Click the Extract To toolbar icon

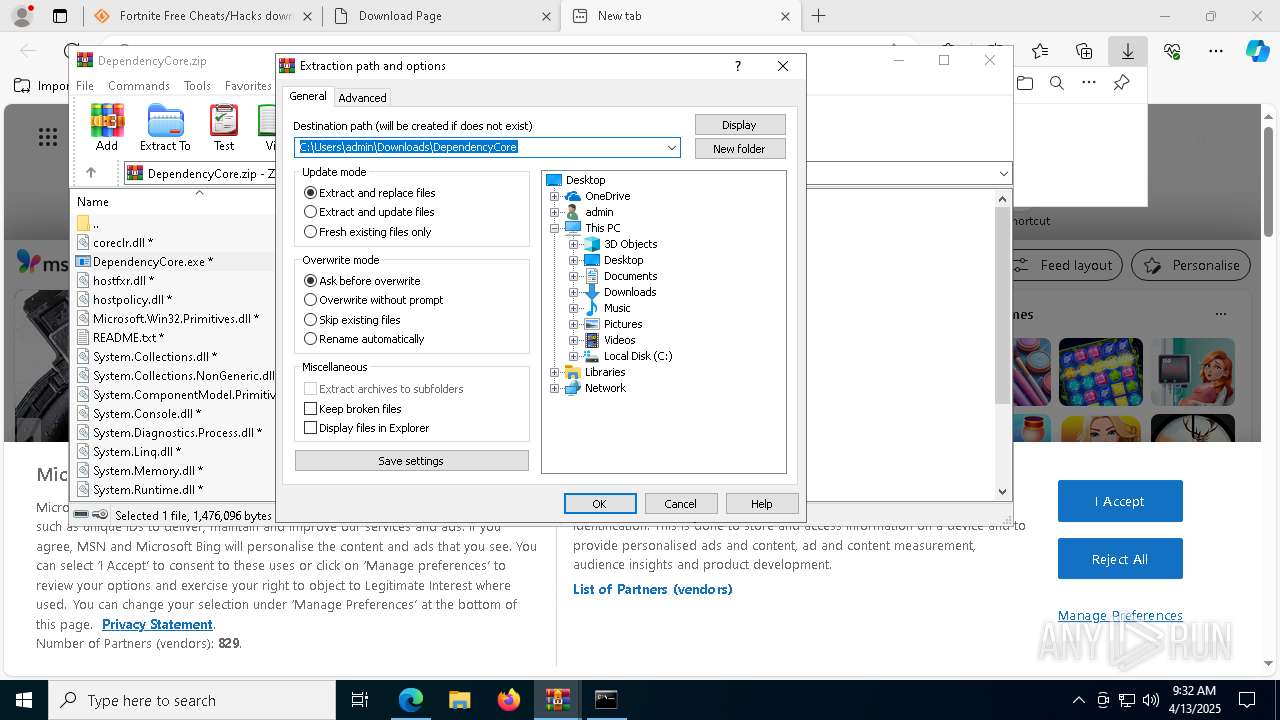point(165,127)
